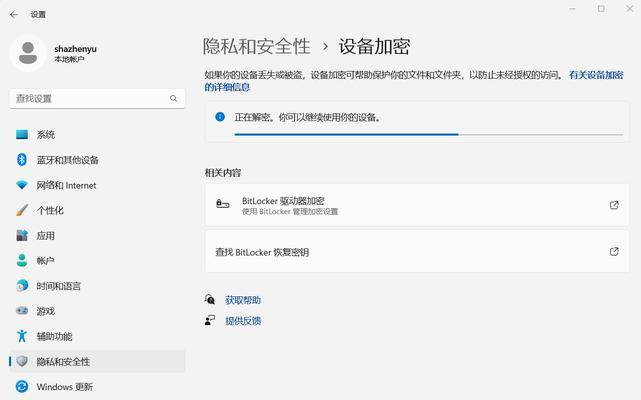
Task: Click the 提供反馈 link
Action: click(243, 321)
